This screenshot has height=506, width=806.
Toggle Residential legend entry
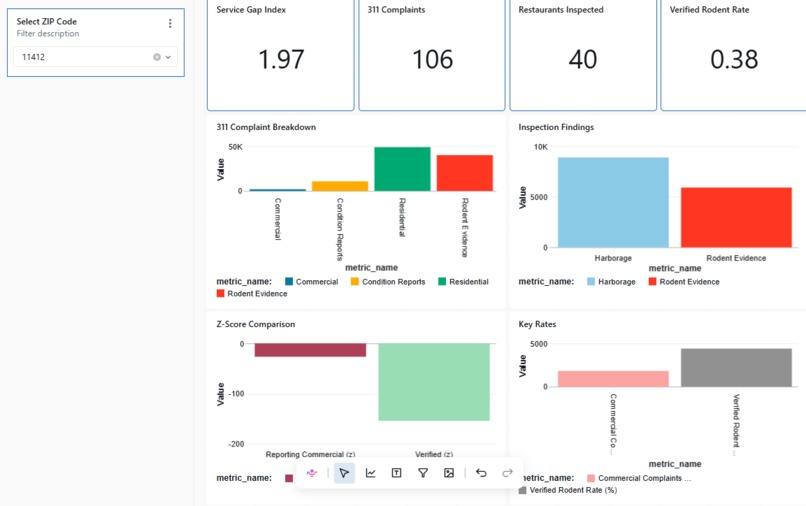pos(463,282)
